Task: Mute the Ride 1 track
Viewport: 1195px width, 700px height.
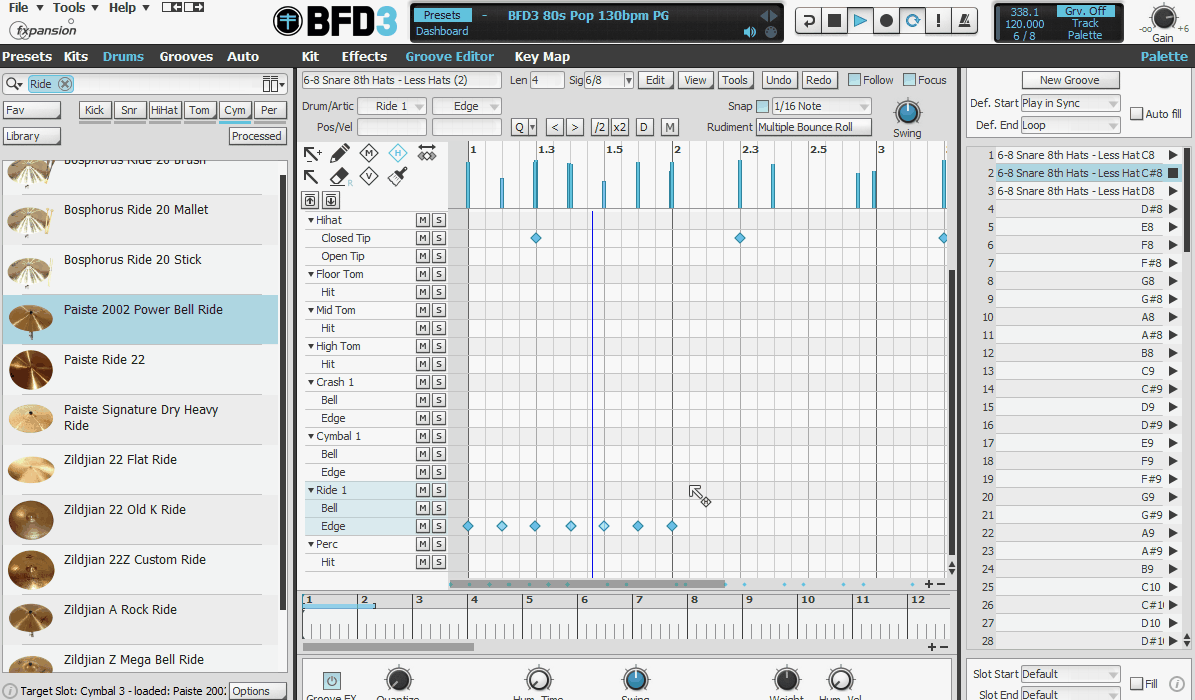Action: [423, 490]
